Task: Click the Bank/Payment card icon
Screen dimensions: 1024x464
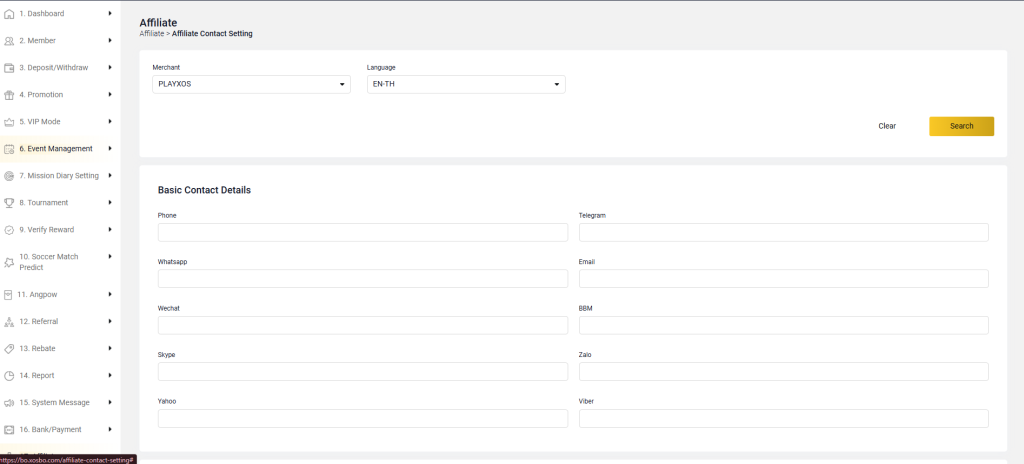Action: pos(9,429)
